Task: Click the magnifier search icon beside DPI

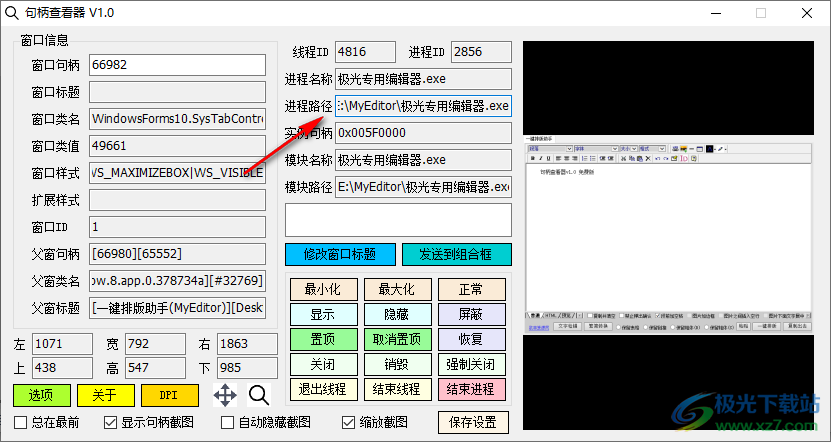Action: point(259,395)
